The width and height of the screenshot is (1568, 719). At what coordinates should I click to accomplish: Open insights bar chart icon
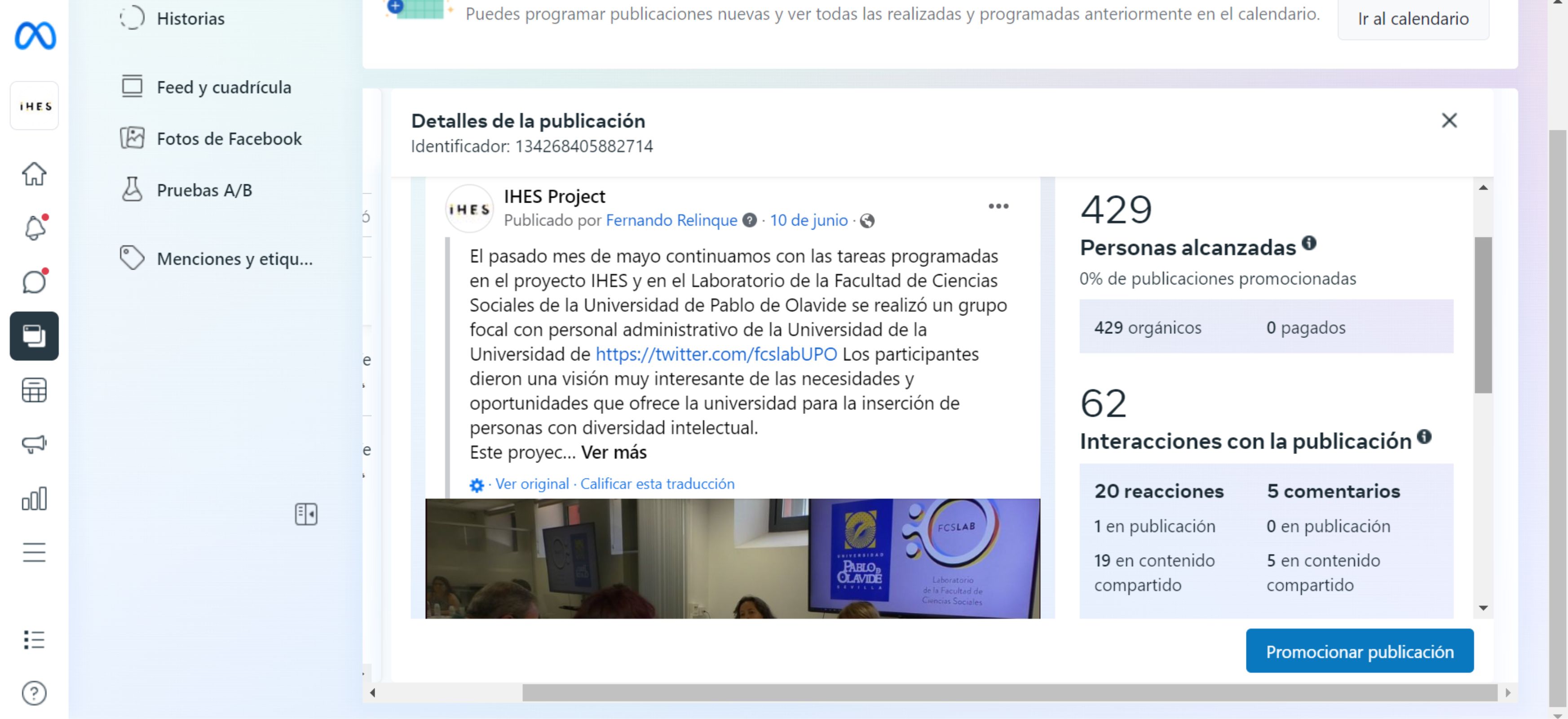click(x=34, y=499)
